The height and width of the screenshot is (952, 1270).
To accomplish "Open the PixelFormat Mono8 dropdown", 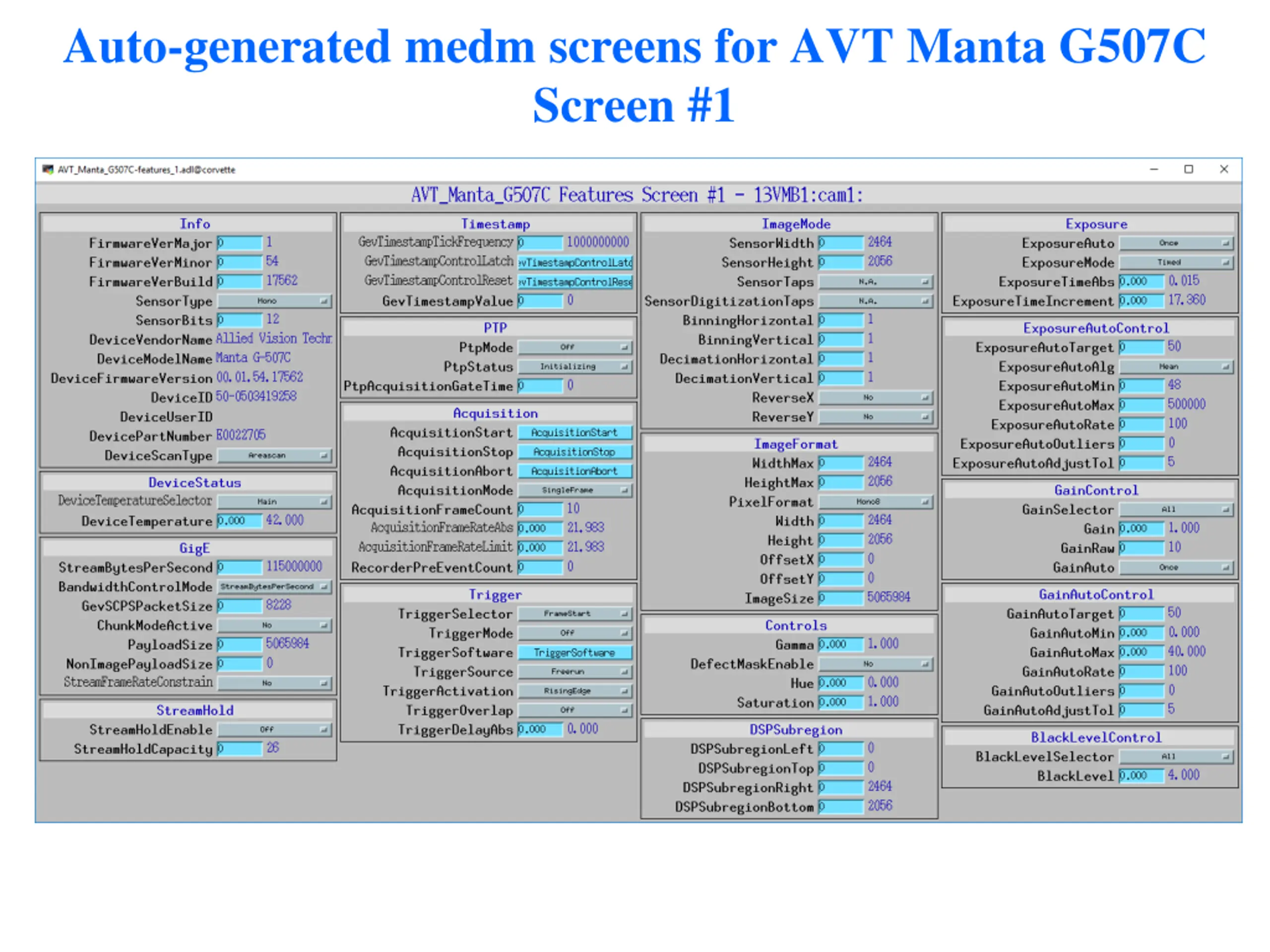I will pos(876,502).
